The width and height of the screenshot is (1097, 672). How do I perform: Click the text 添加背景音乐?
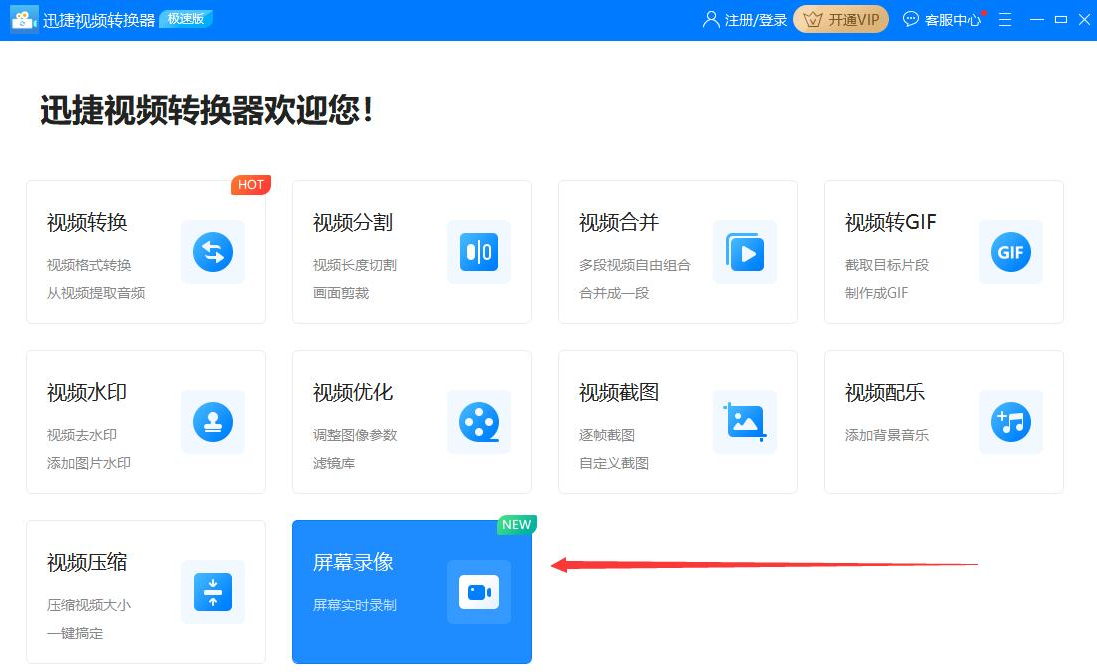click(x=886, y=435)
